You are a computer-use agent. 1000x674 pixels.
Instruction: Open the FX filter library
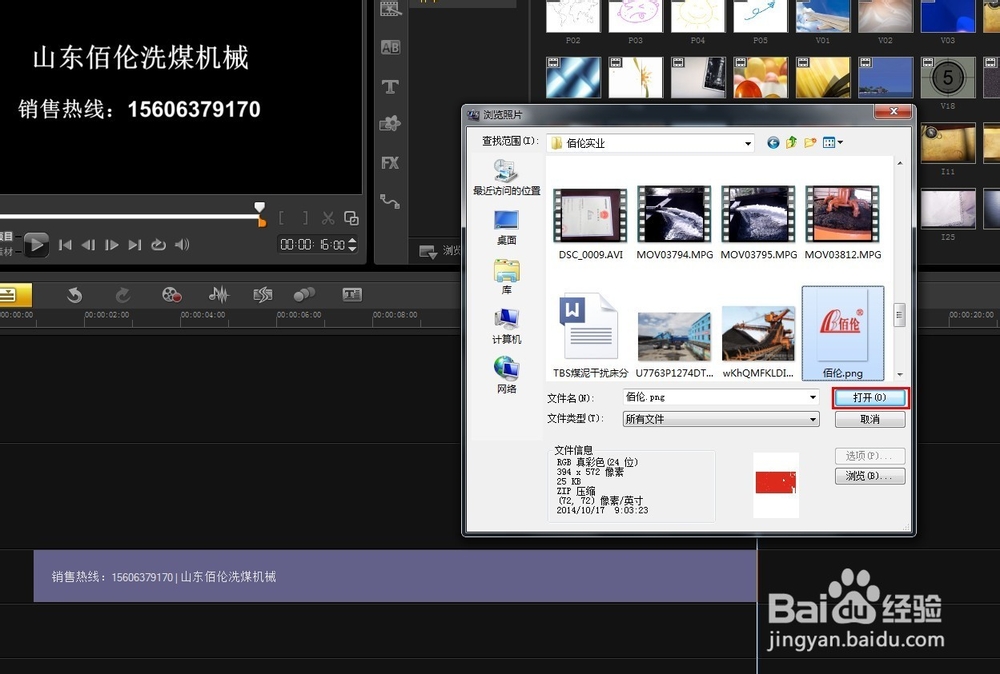pyautogui.click(x=390, y=163)
